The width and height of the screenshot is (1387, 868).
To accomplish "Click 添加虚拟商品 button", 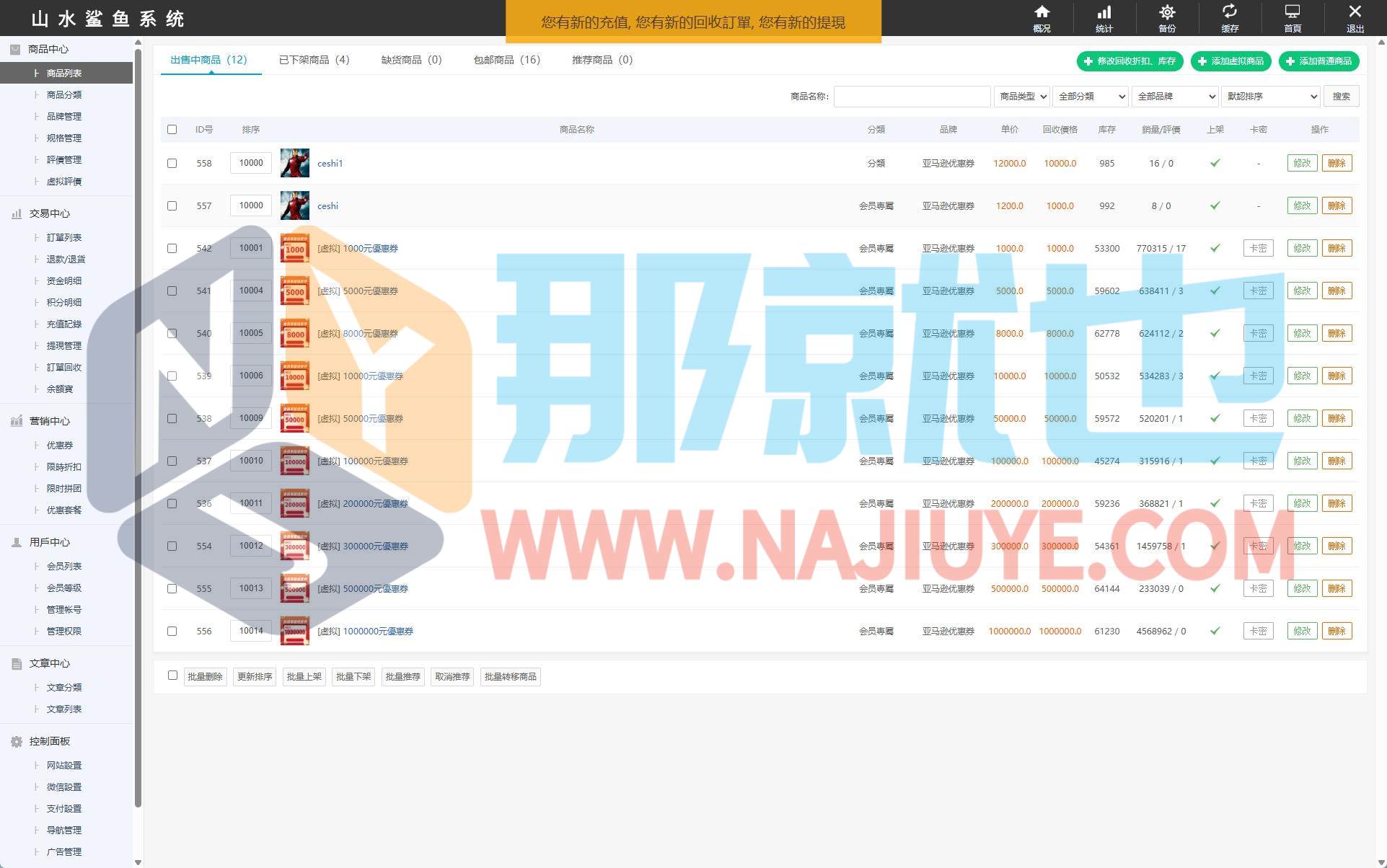I will pos(1231,61).
